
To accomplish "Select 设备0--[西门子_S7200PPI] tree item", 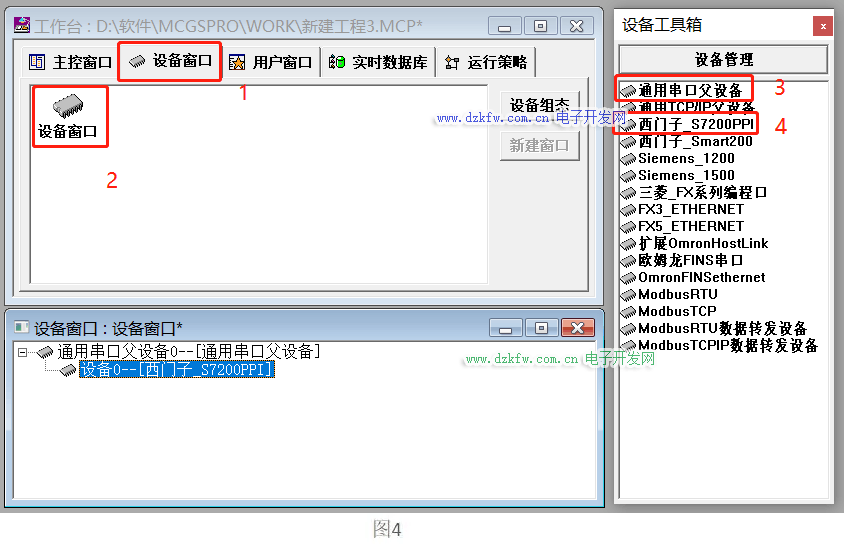I will coord(176,370).
